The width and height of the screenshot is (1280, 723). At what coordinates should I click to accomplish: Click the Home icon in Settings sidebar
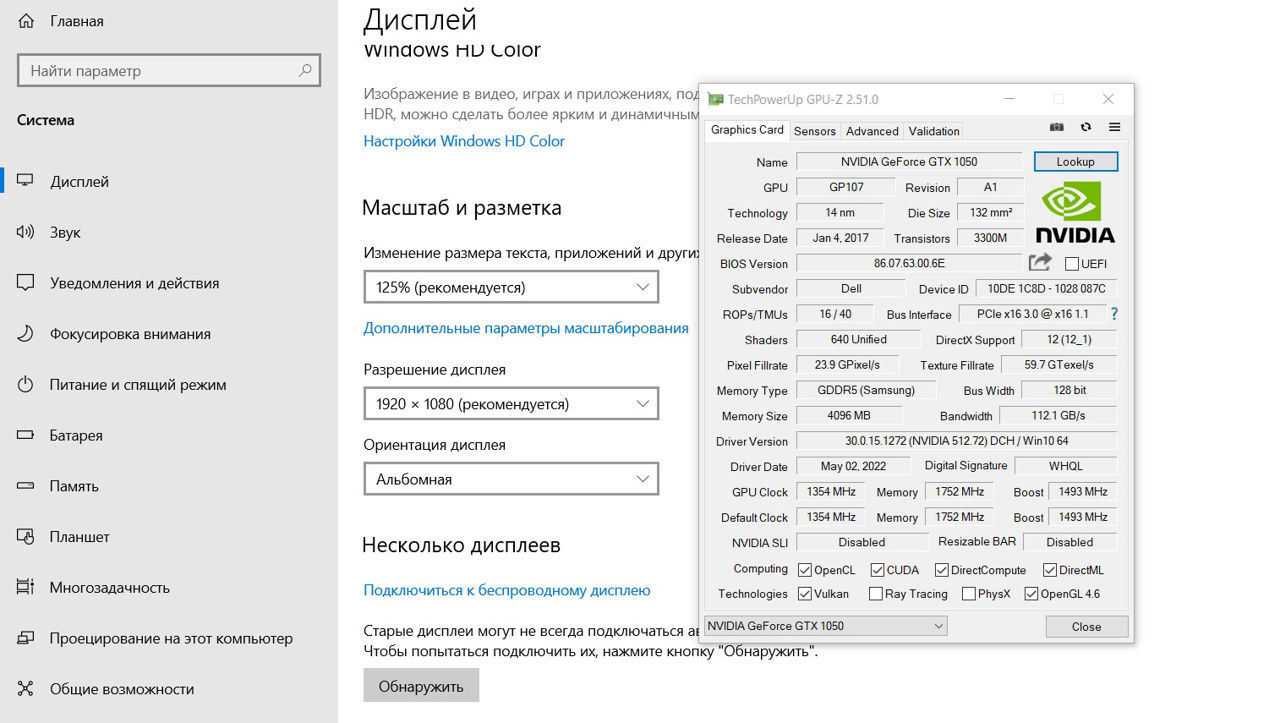26,21
